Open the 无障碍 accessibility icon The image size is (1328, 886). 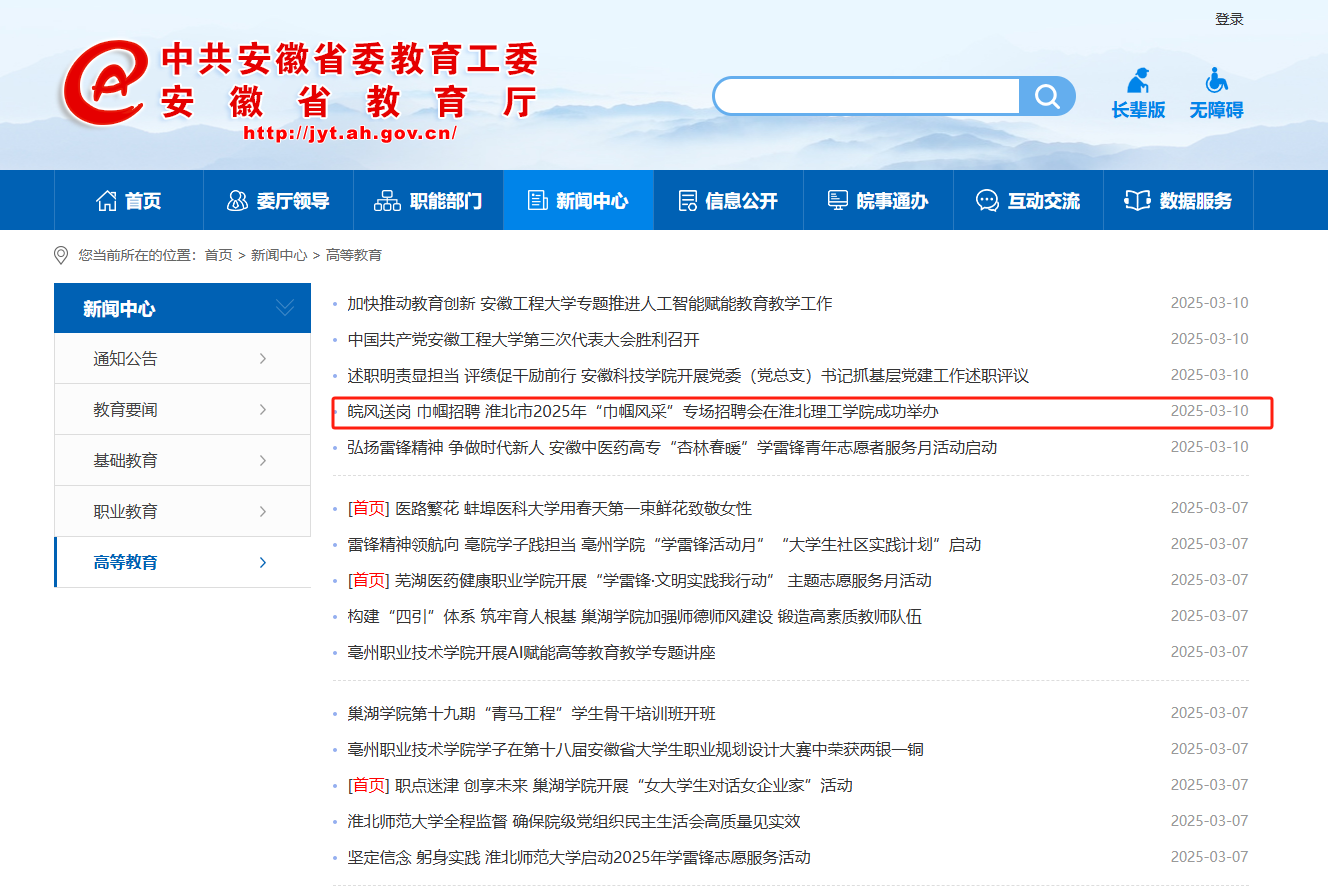1216,81
